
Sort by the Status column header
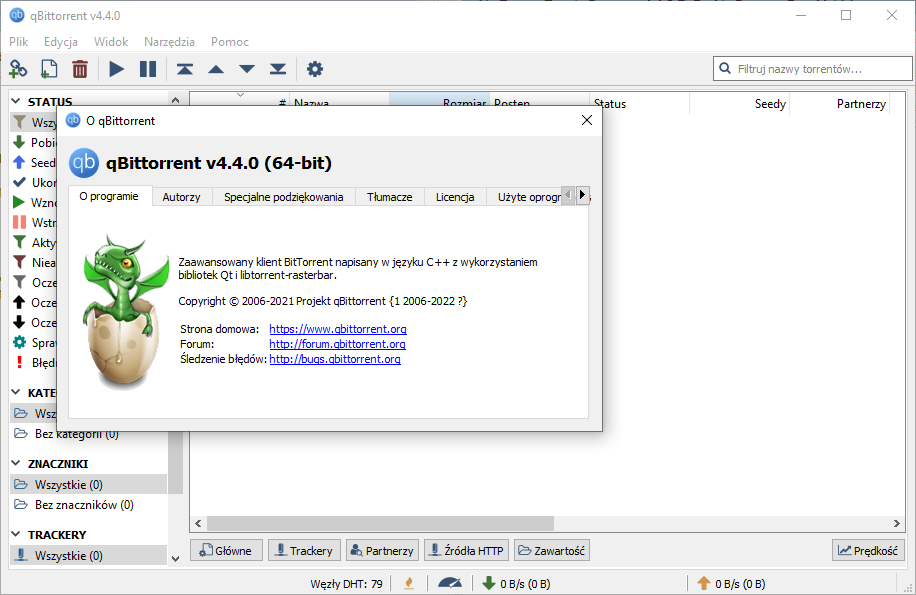tap(640, 103)
